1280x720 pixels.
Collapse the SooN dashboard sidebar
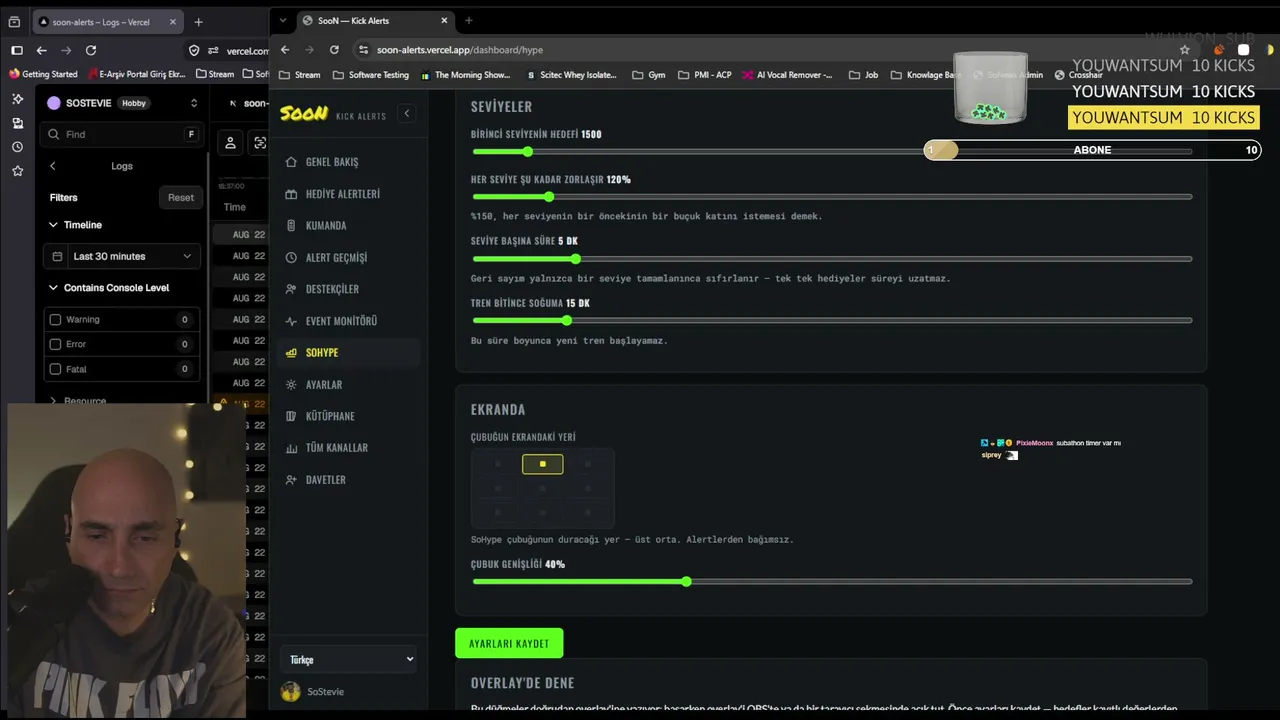click(406, 114)
